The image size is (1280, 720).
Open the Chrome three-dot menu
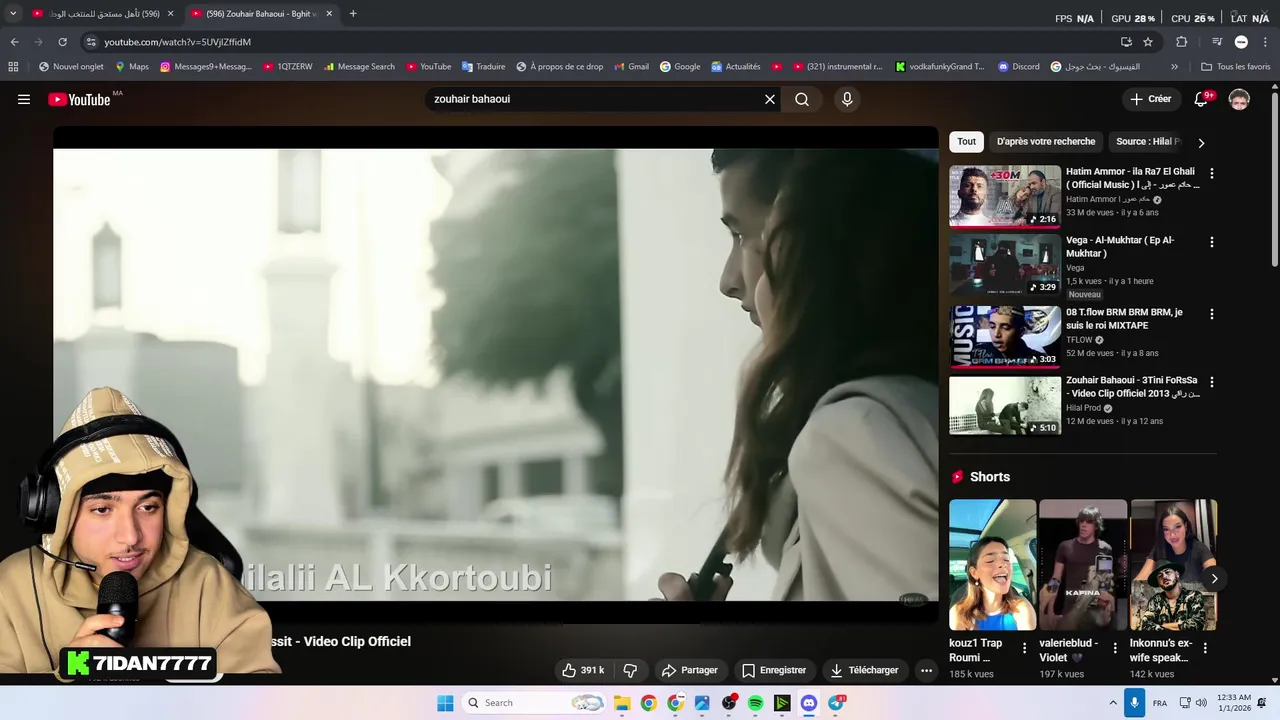(x=1266, y=42)
